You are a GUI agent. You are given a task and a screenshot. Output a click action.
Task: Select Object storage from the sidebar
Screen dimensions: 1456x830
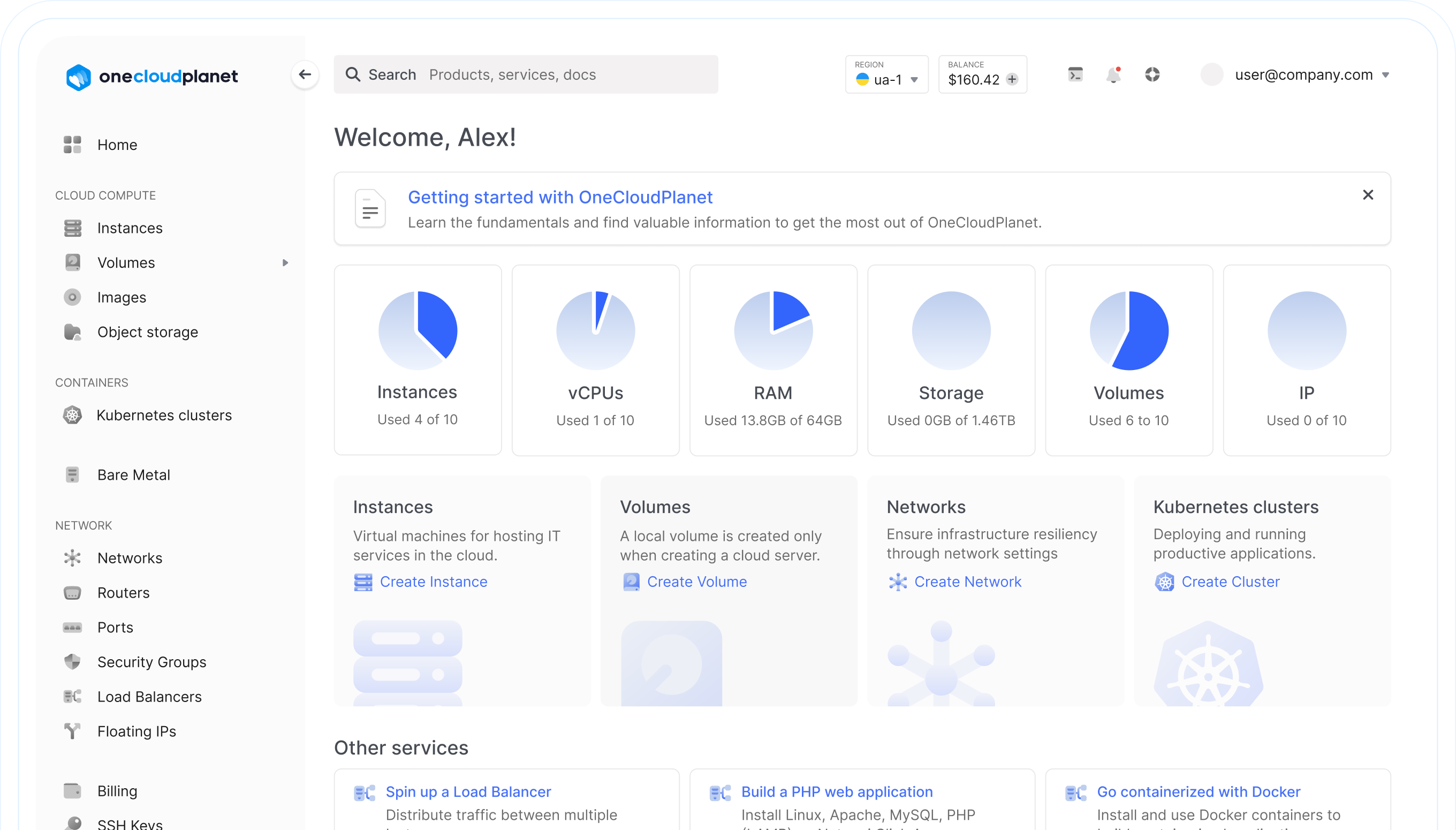[x=147, y=332]
